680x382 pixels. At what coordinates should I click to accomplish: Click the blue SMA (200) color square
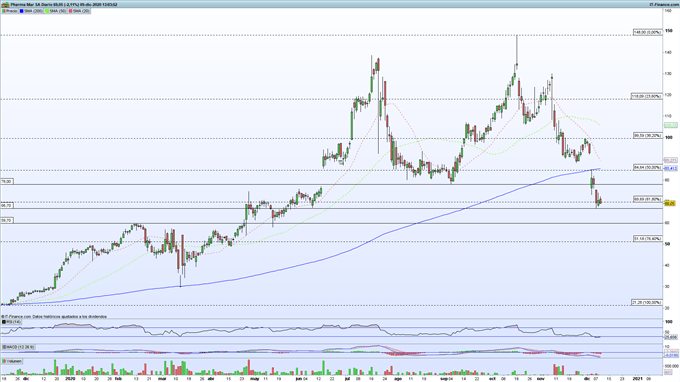point(21,11)
